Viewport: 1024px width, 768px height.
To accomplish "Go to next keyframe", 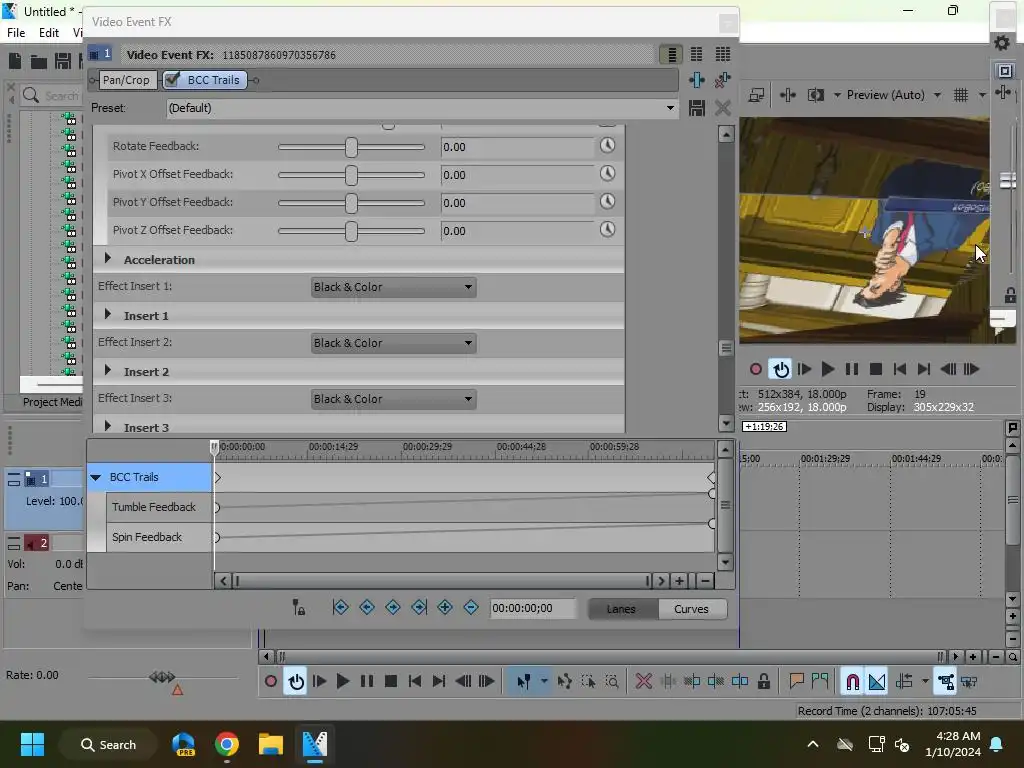I will pos(393,607).
